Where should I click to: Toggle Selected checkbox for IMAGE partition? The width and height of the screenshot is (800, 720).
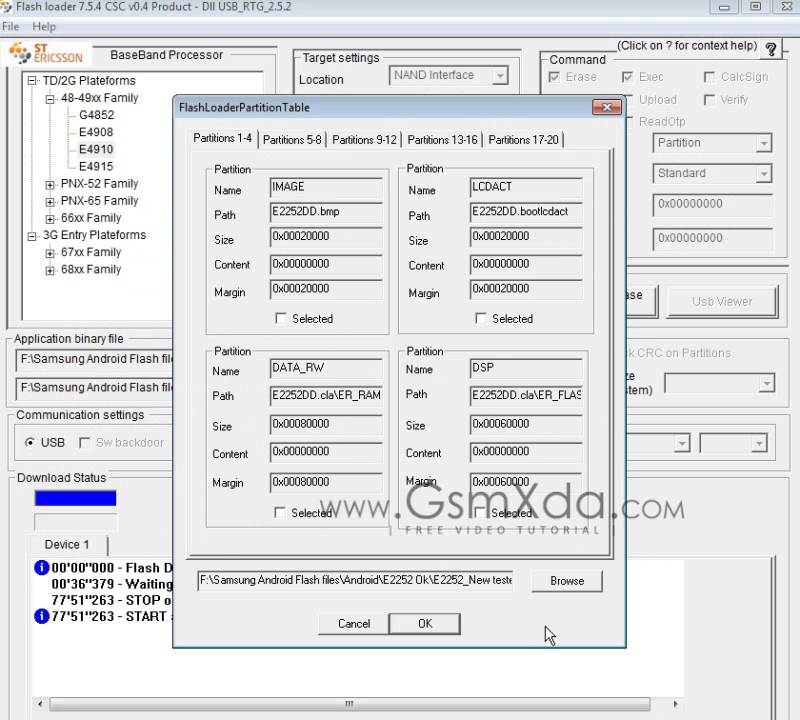click(280, 318)
